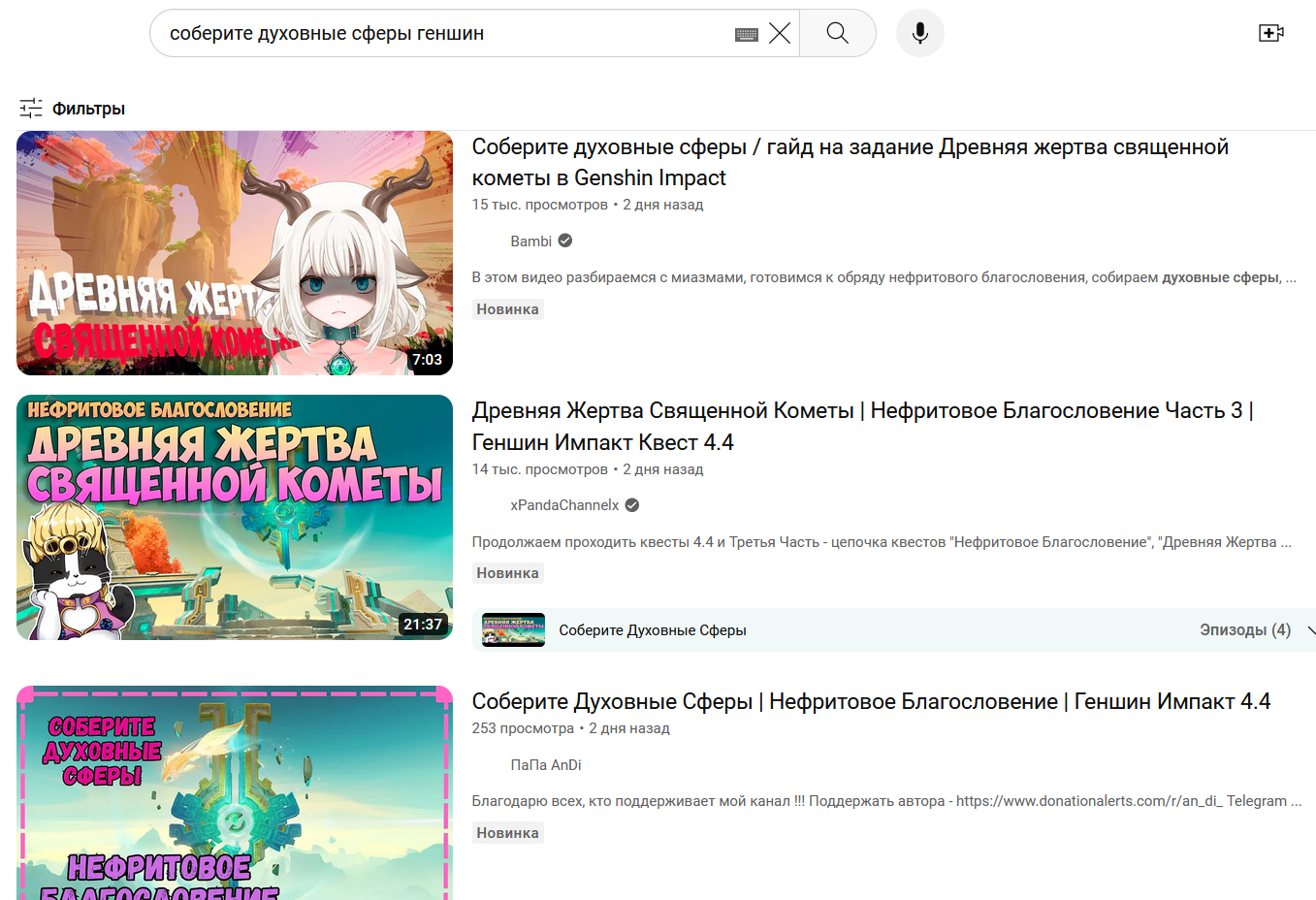
Task: Click description starting 'В этом видео разбираемся'
Action: (883, 277)
